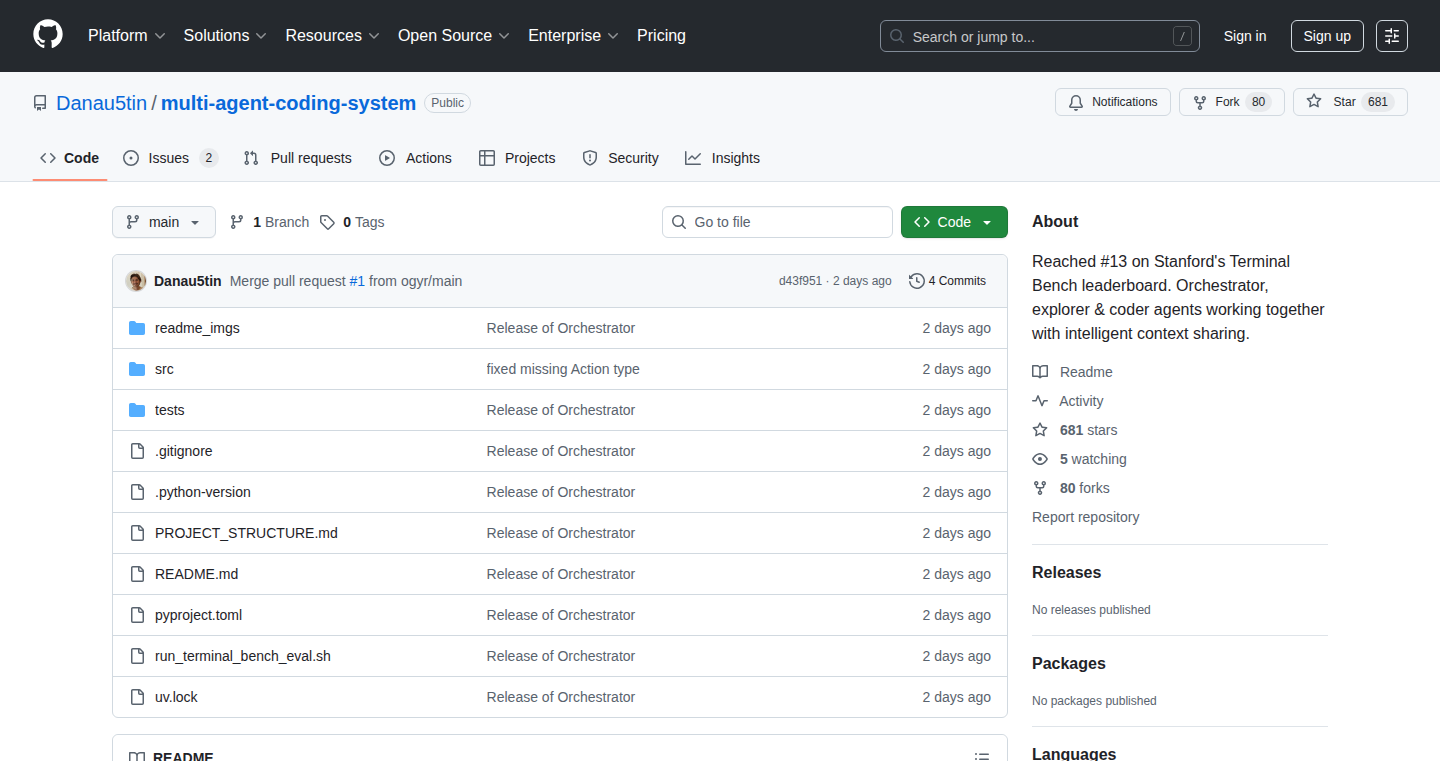Screen dimensions: 1440x761
Task: Click the commit history clock icon
Action: point(916,281)
